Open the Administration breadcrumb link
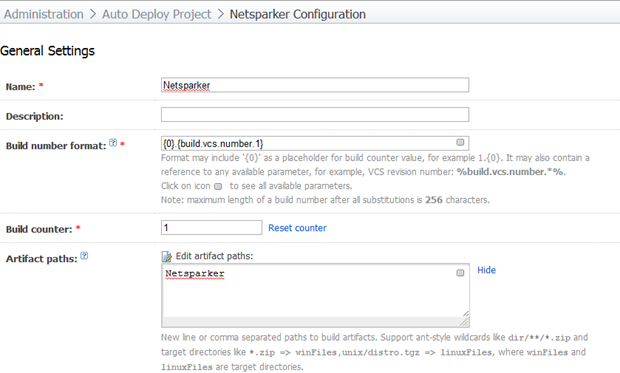Image resolution: width=620 pixels, height=373 pixels. click(x=43, y=14)
